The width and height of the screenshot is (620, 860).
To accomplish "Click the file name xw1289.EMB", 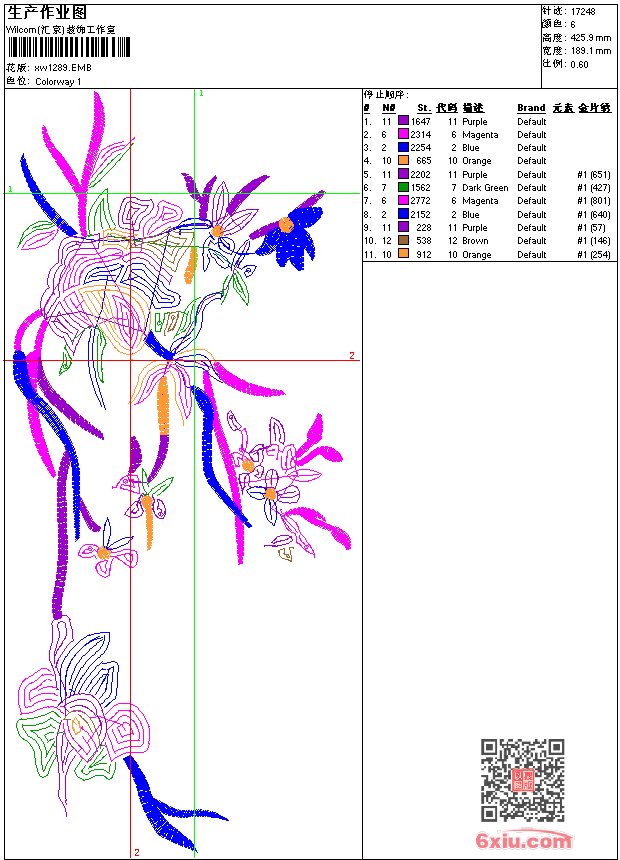I will 63,67.
